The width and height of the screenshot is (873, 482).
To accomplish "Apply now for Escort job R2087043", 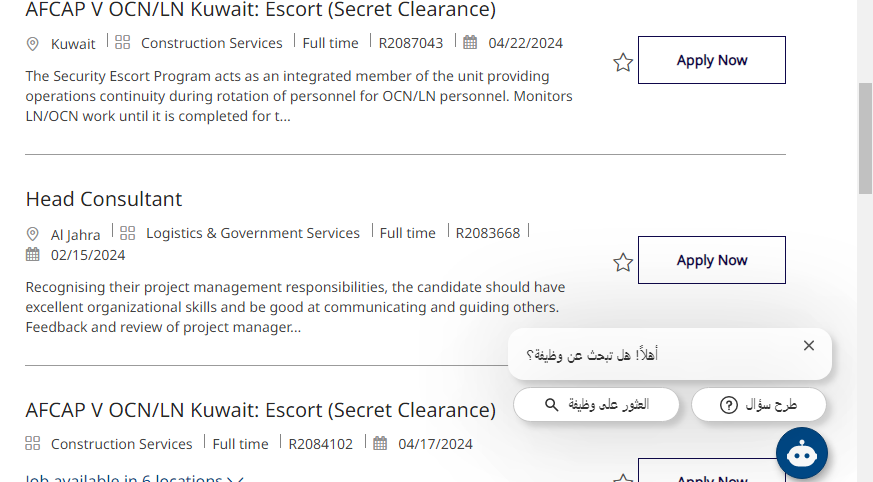I will tap(711, 60).
